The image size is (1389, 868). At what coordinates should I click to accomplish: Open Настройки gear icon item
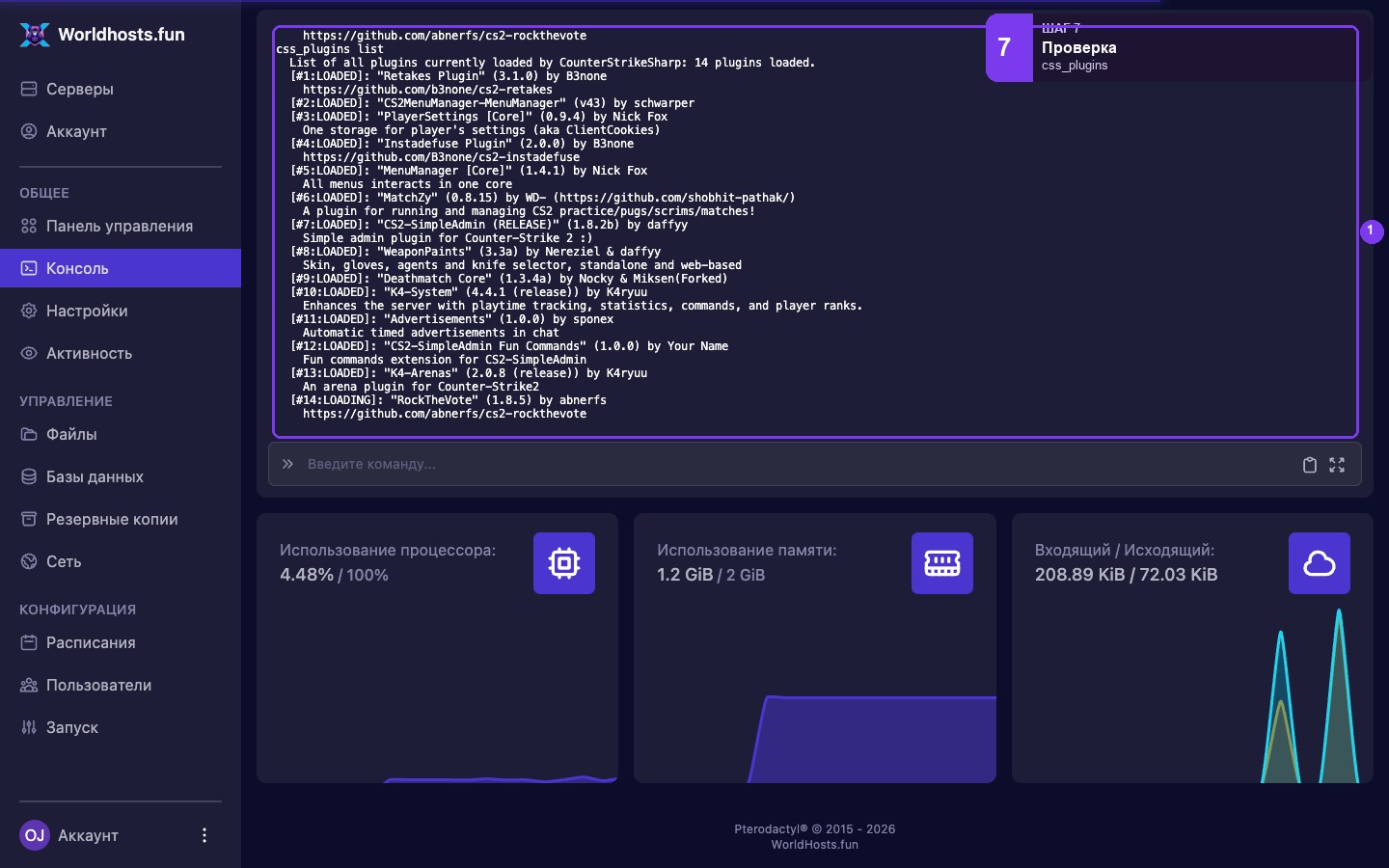click(121, 311)
